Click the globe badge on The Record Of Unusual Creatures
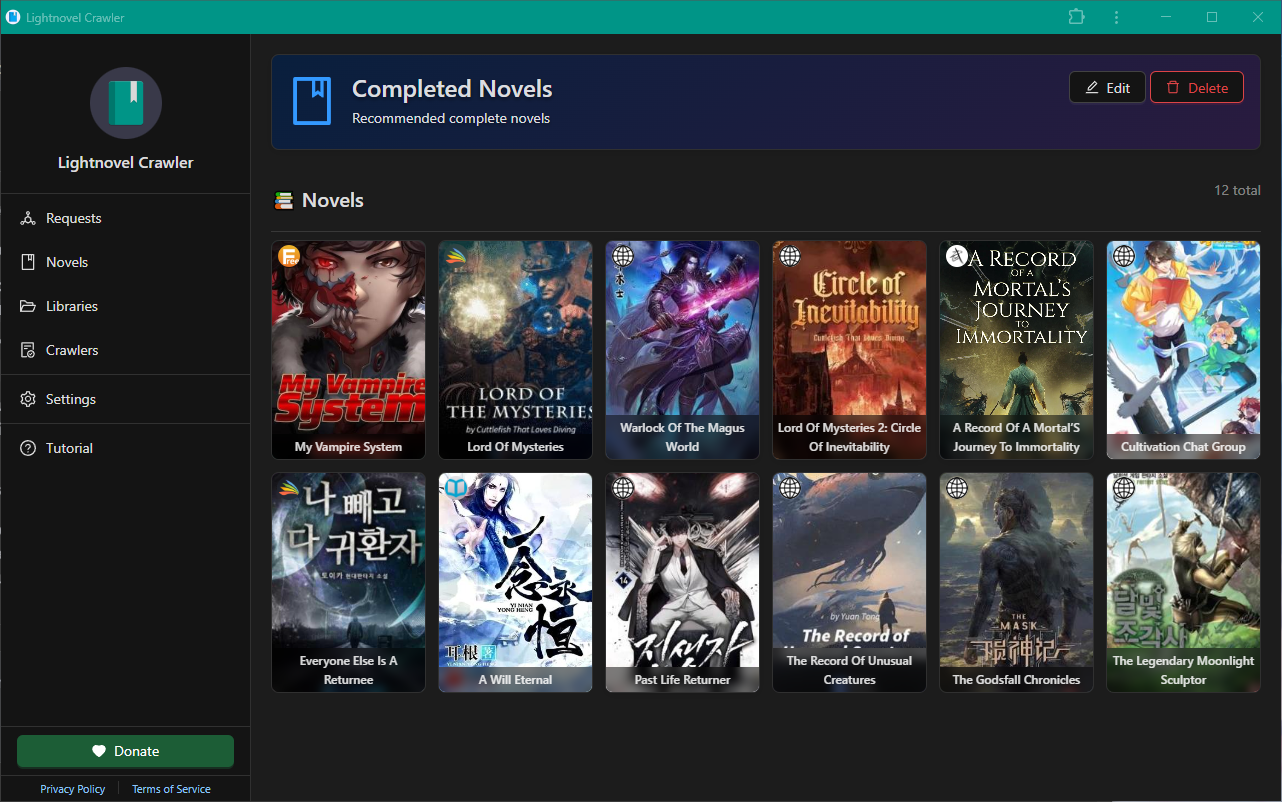Screen dimensions: 1282x802 [790, 488]
